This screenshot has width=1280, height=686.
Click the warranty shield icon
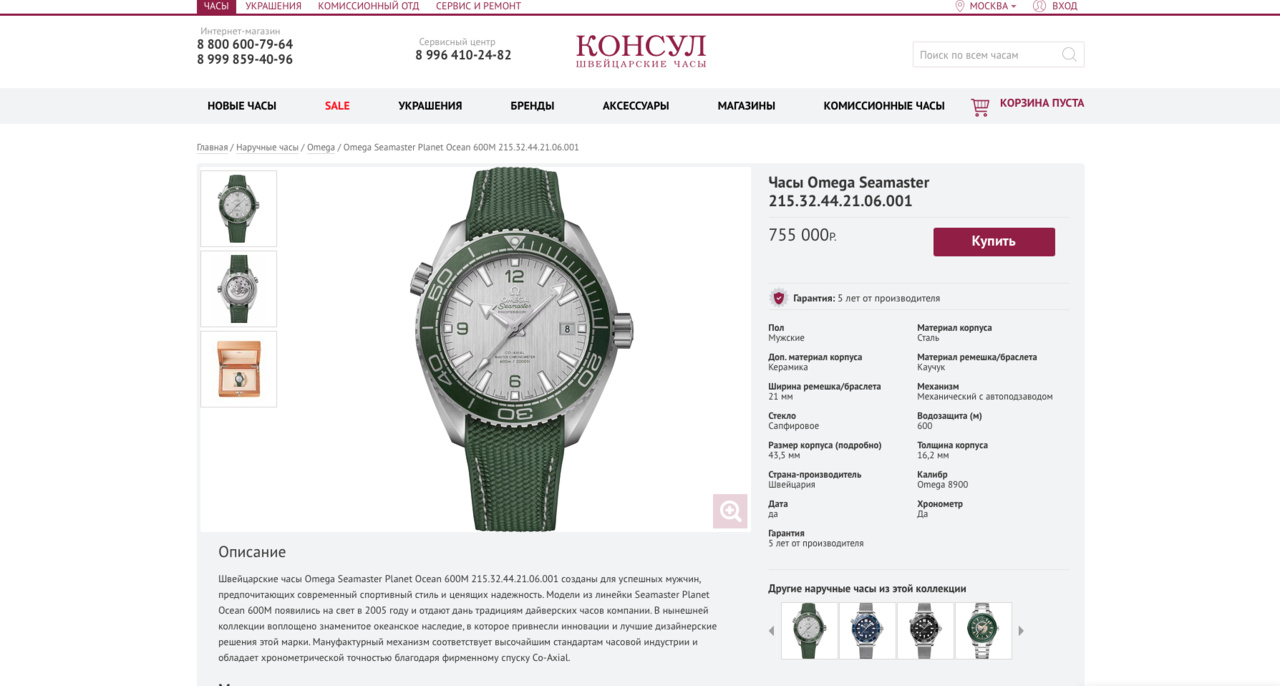click(778, 298)
